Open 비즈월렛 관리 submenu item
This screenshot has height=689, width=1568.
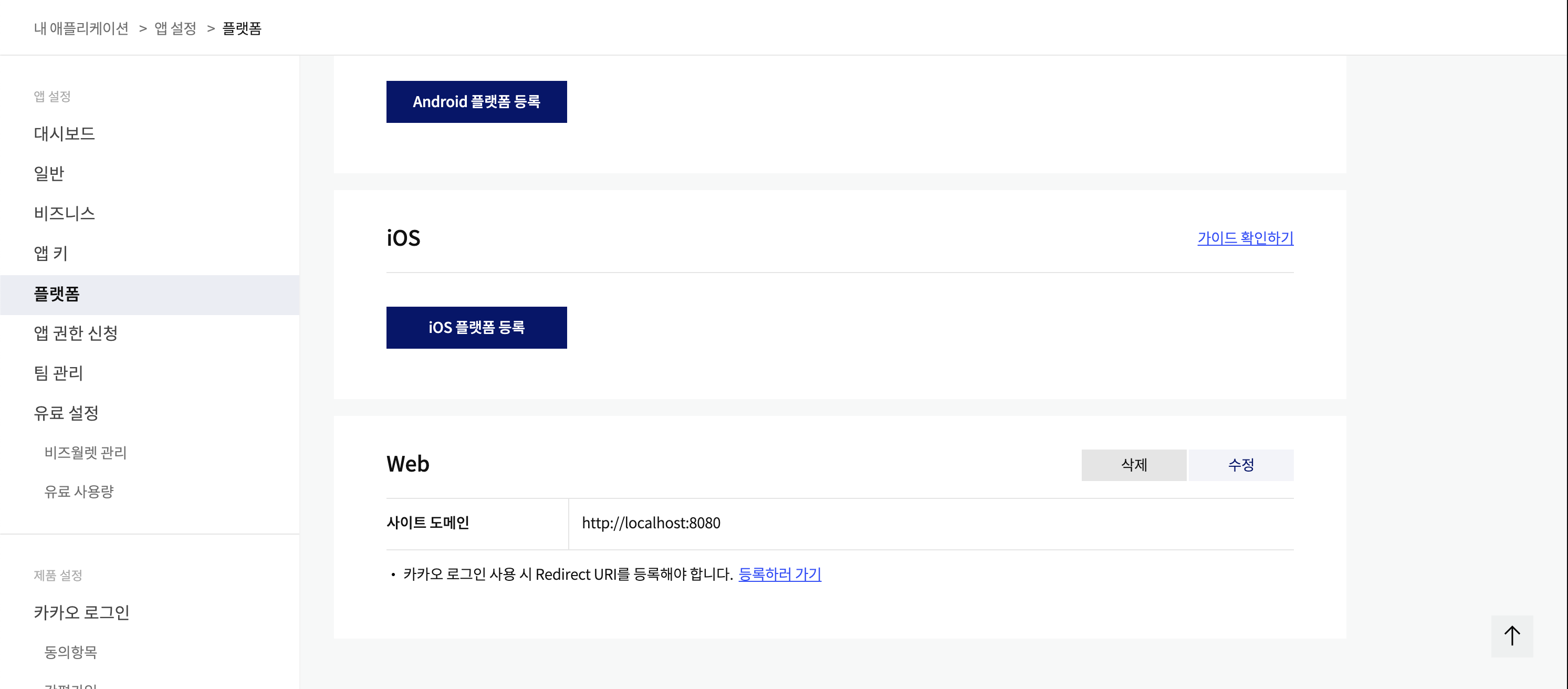coord(85,453)
